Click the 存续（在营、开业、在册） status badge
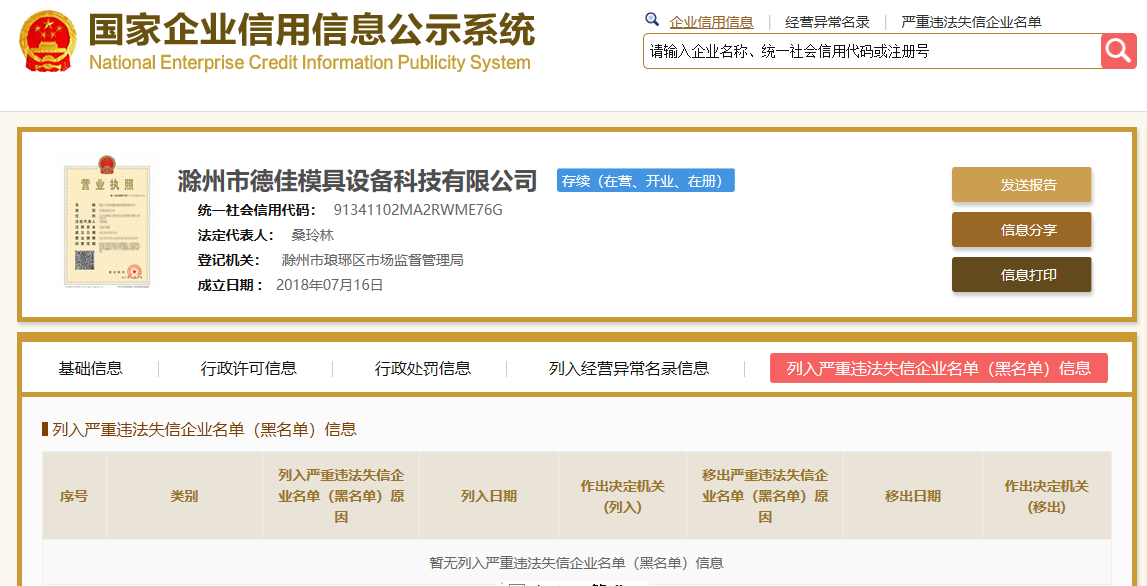The height and width of the screenshot is (586, 1147). click(645, 181)
